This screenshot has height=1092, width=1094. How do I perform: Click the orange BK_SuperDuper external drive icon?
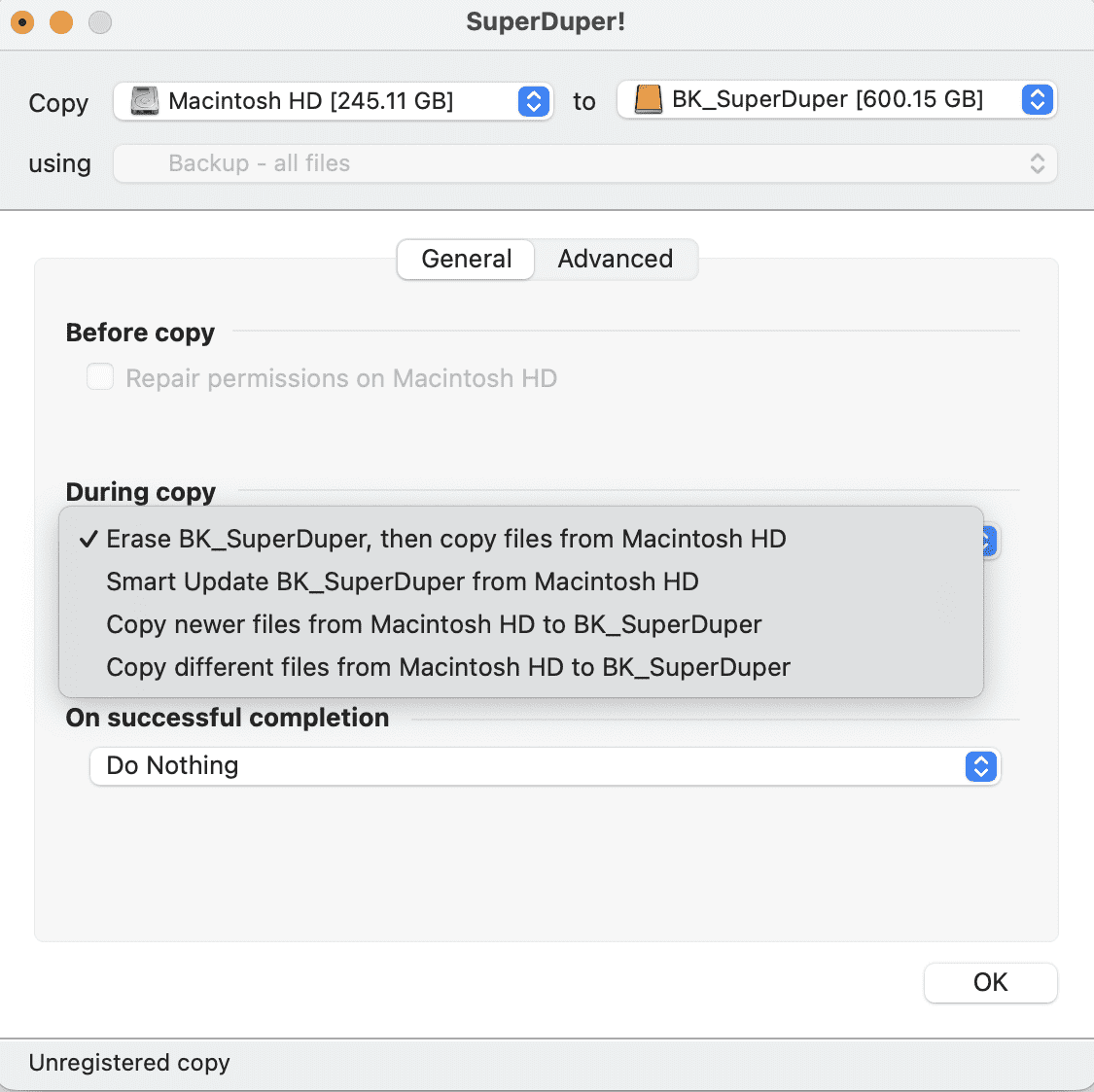click(x=649, y=99)
